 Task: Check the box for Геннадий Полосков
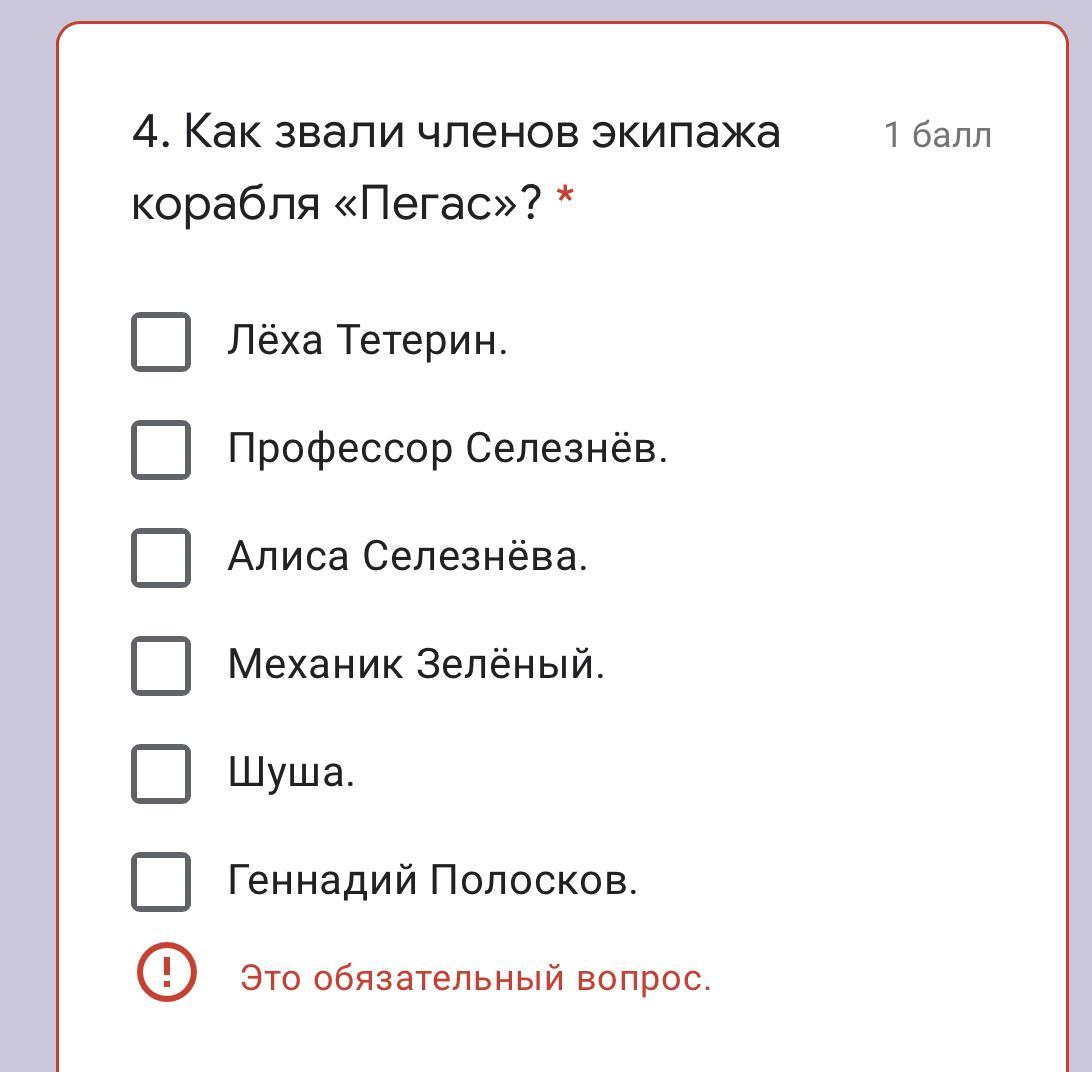pos(161,881)
